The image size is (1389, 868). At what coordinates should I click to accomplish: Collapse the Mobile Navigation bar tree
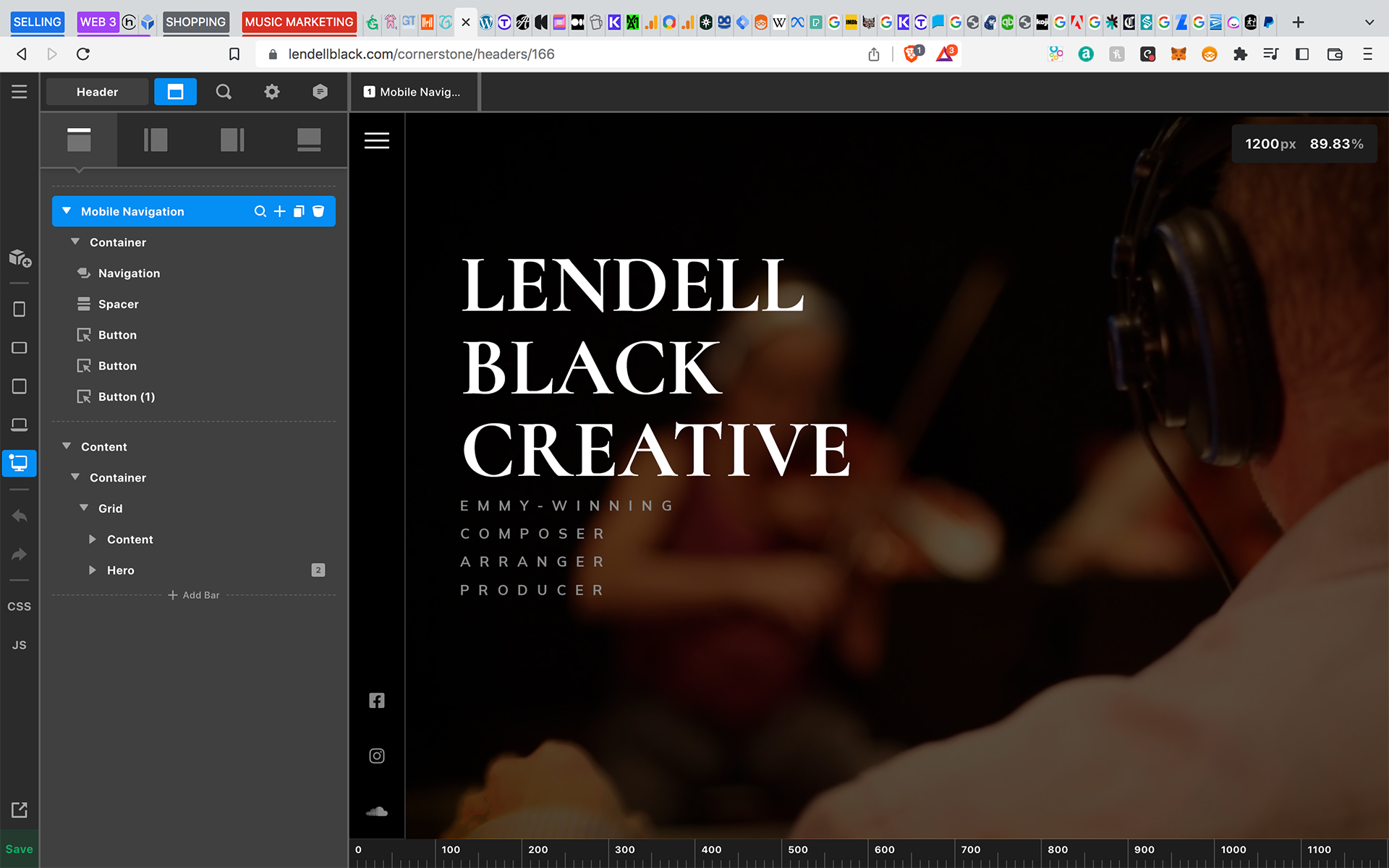(67, 211)
